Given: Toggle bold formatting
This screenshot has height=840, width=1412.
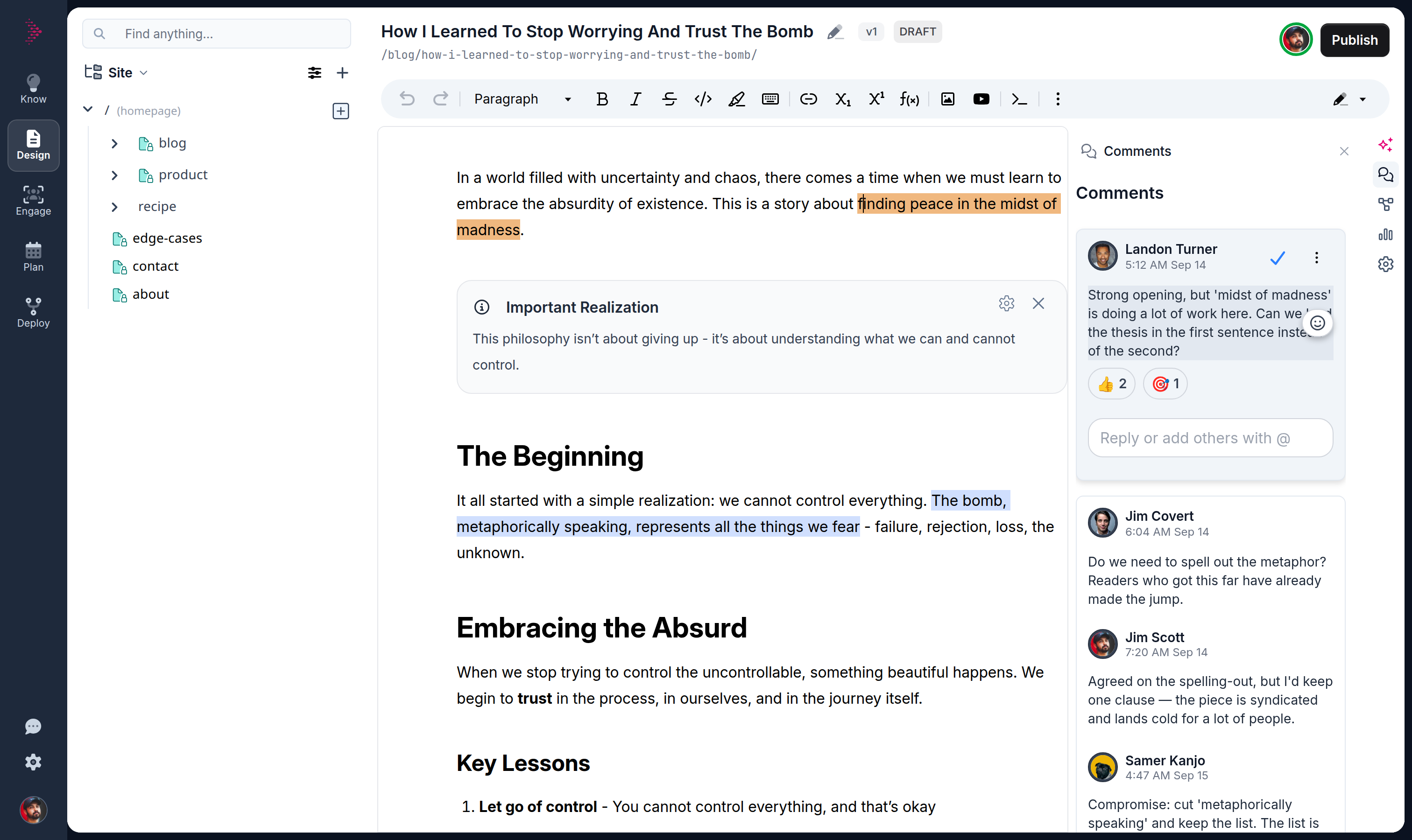Looking at the screenshot, I should [x=602, y=99].
